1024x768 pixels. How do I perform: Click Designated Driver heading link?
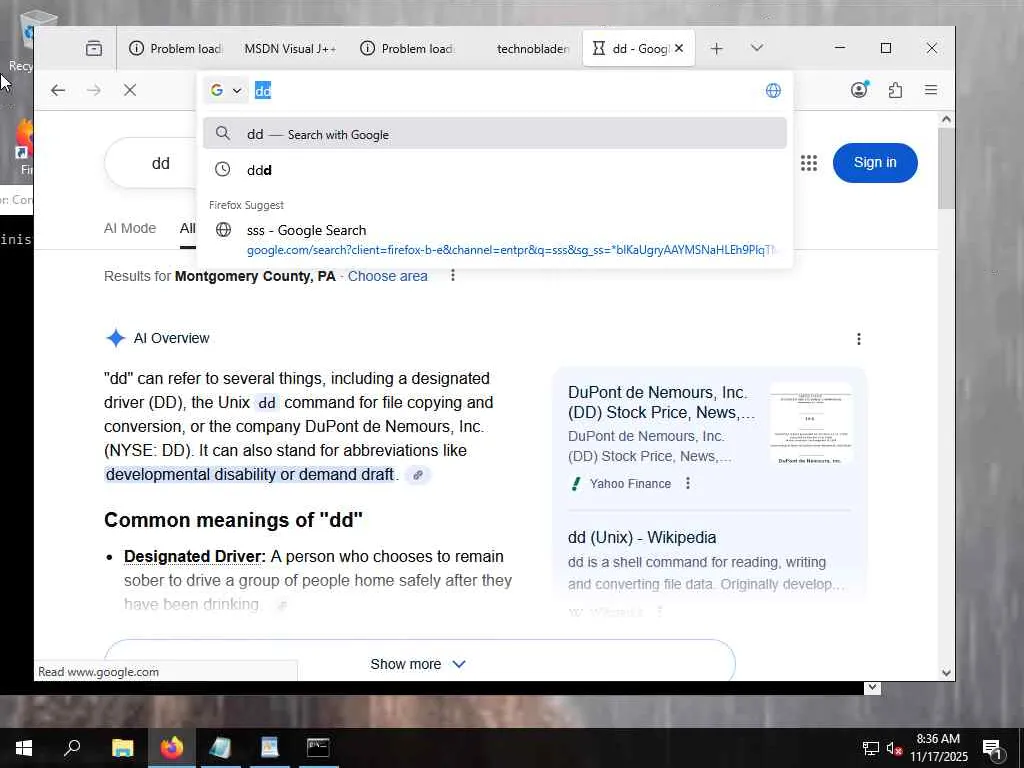coord(195,556)
